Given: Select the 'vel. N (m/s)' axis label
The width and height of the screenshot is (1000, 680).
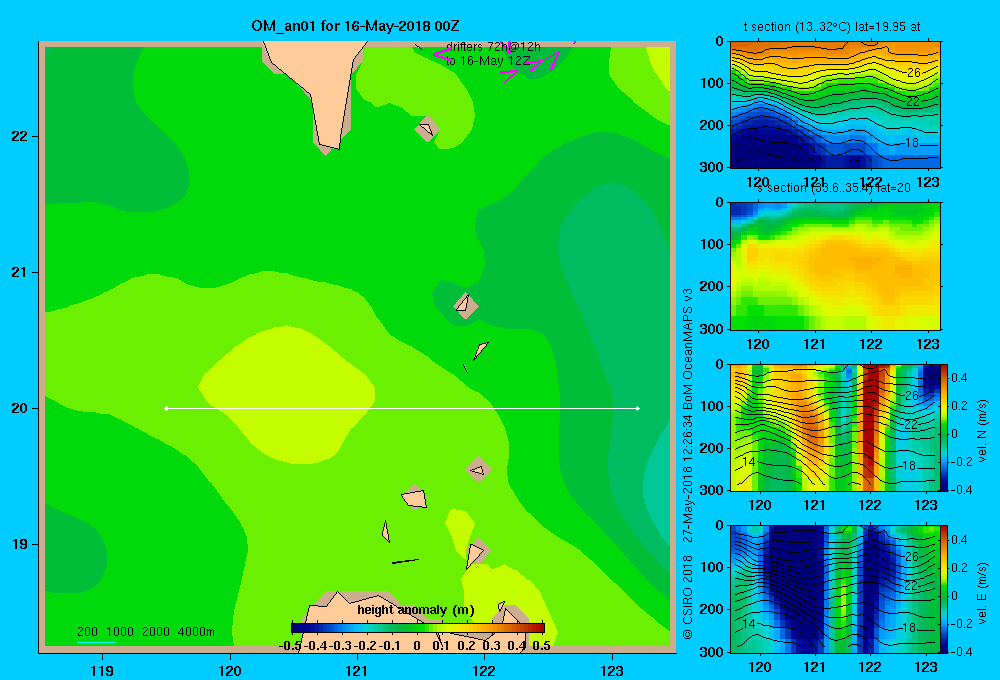Looking at the screenshot, I should 982,431.
